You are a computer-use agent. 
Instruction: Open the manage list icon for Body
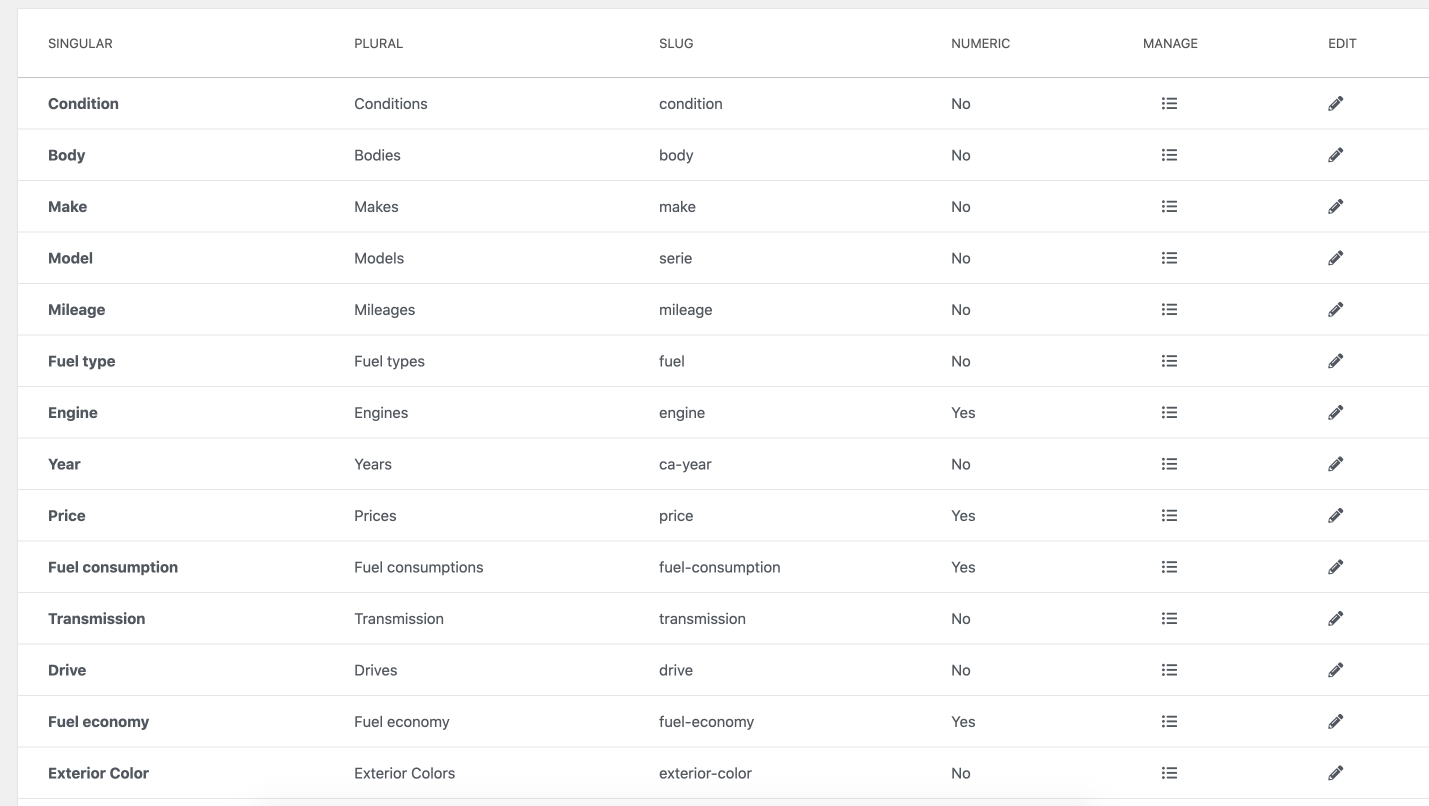click(1169, 155)
